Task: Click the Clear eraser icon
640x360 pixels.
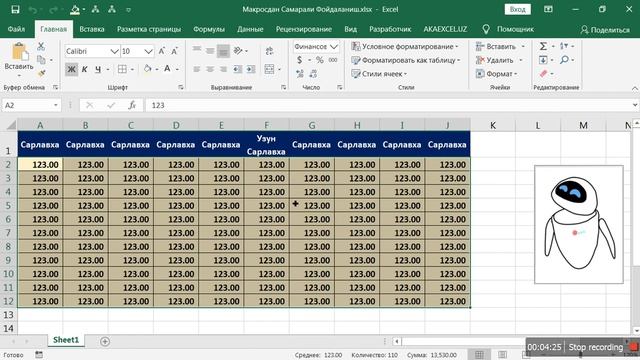Action: (x=543, y=73)
